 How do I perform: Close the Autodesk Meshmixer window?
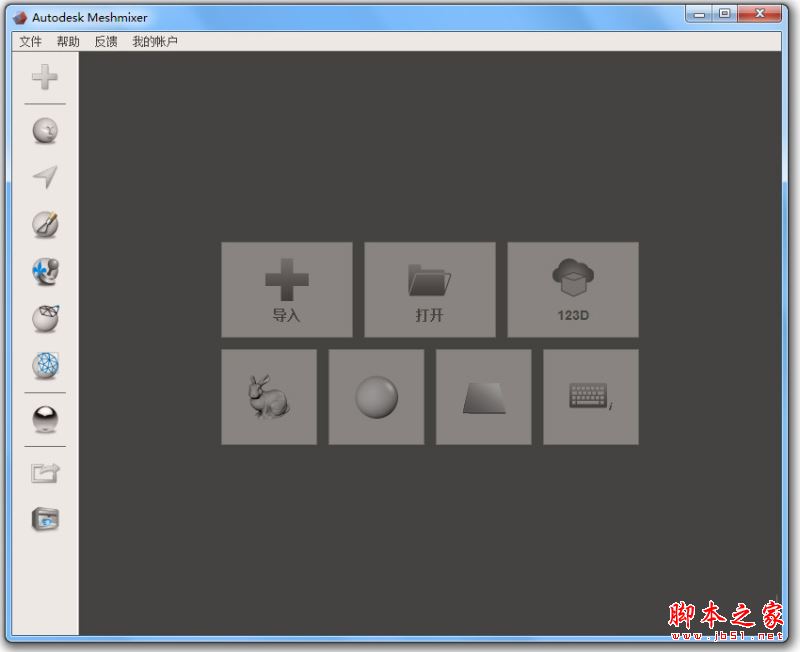760,14
